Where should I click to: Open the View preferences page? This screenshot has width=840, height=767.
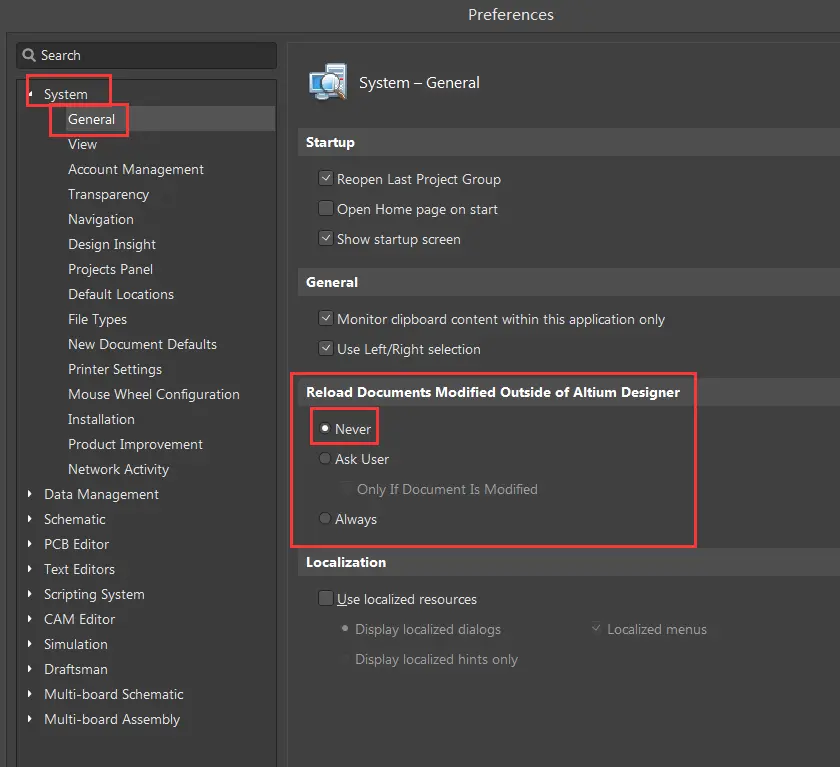(x=82, y=144)
